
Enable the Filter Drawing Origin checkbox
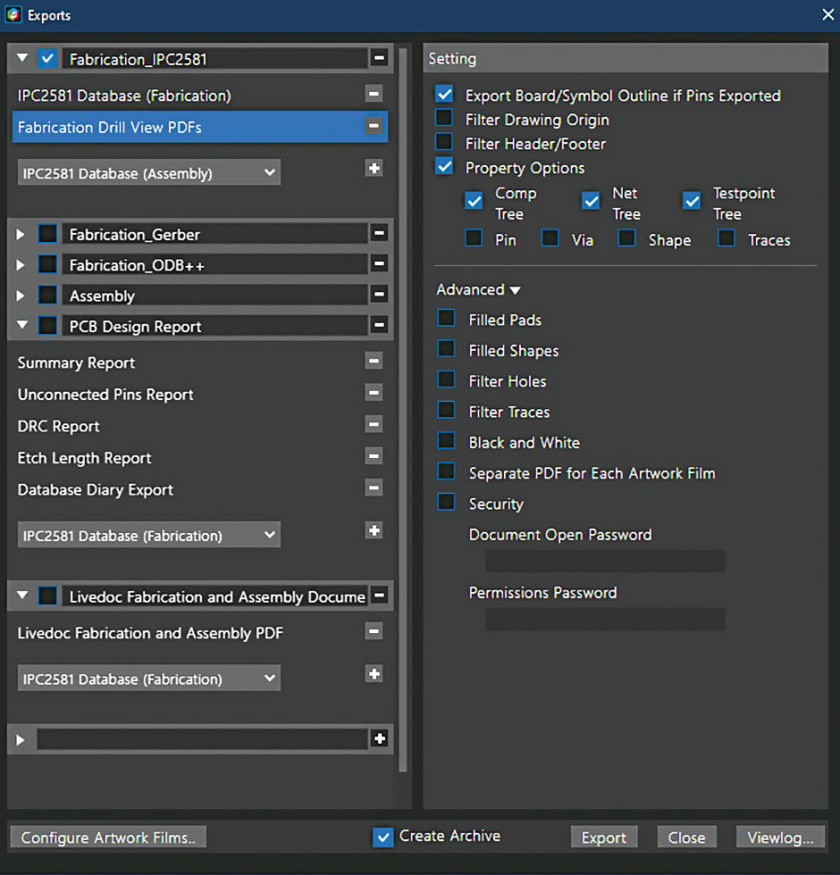point(444,118)
